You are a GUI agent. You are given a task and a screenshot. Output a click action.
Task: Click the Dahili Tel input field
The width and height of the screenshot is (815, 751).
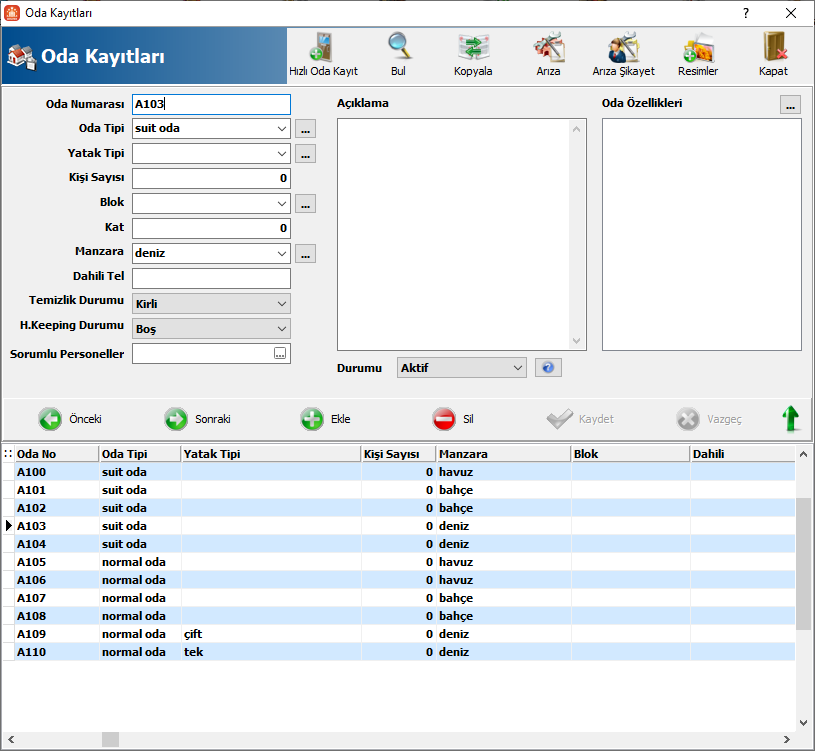(x=211, y=278)
